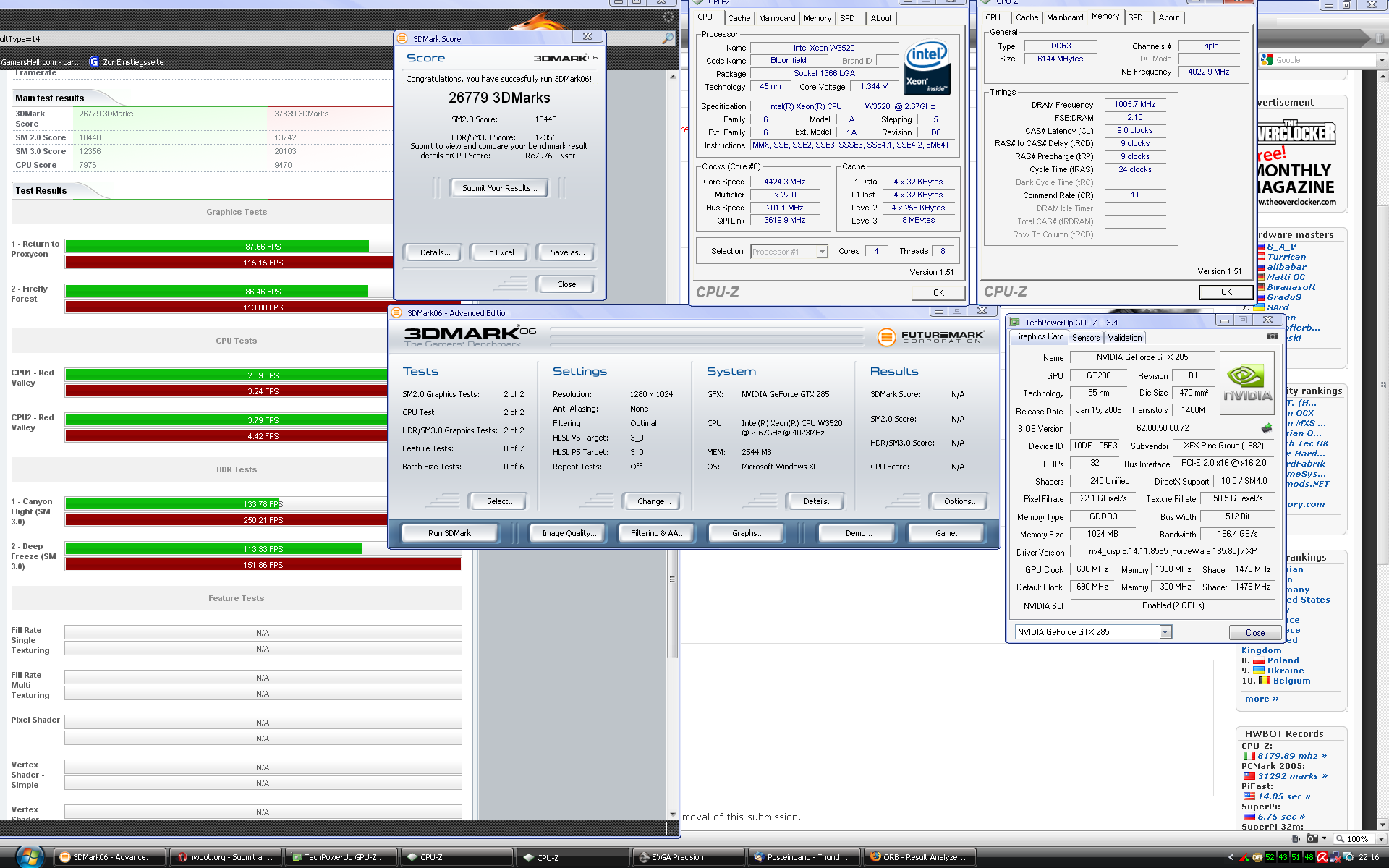This screenshot has width=1389, height=868.
Task: Click the Futuremark logo in 3DMark06 window
Action: (x=930, y=337)
